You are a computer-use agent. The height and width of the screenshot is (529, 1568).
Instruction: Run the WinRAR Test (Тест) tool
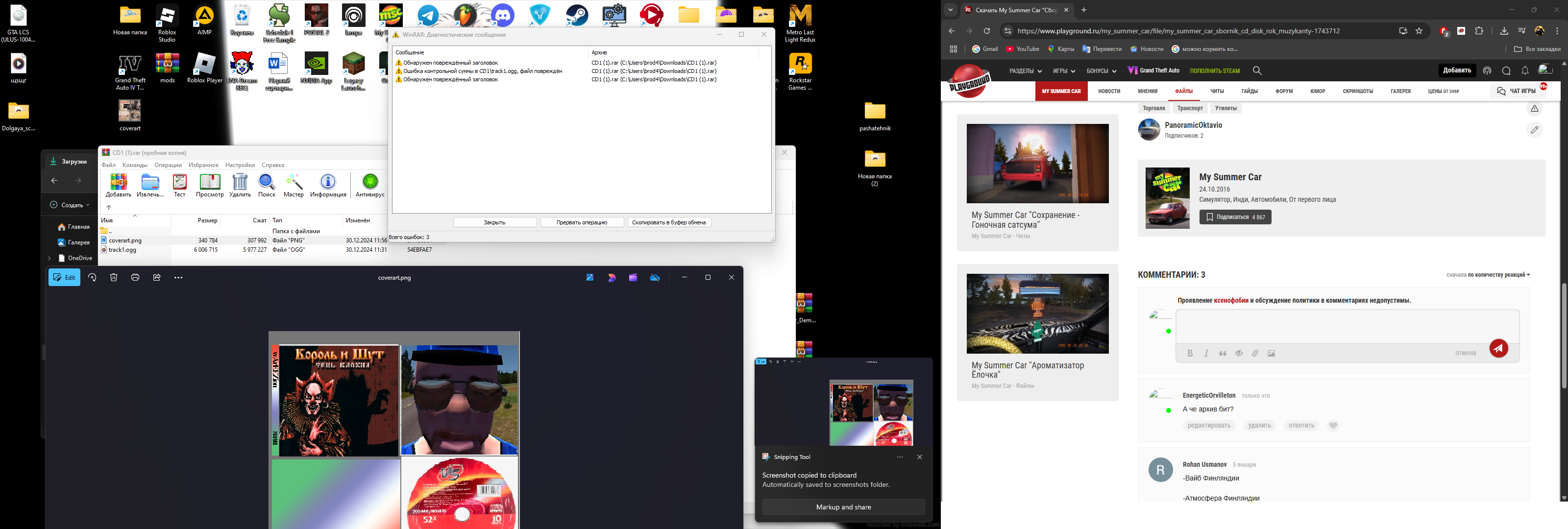pyautogui.click(x=179, y=185)
